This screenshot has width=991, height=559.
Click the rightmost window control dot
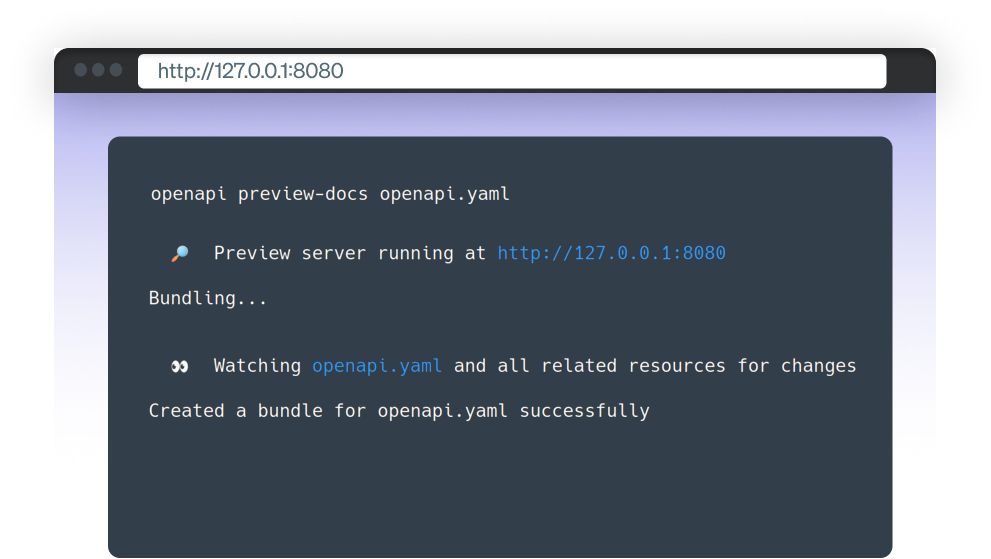115,70
